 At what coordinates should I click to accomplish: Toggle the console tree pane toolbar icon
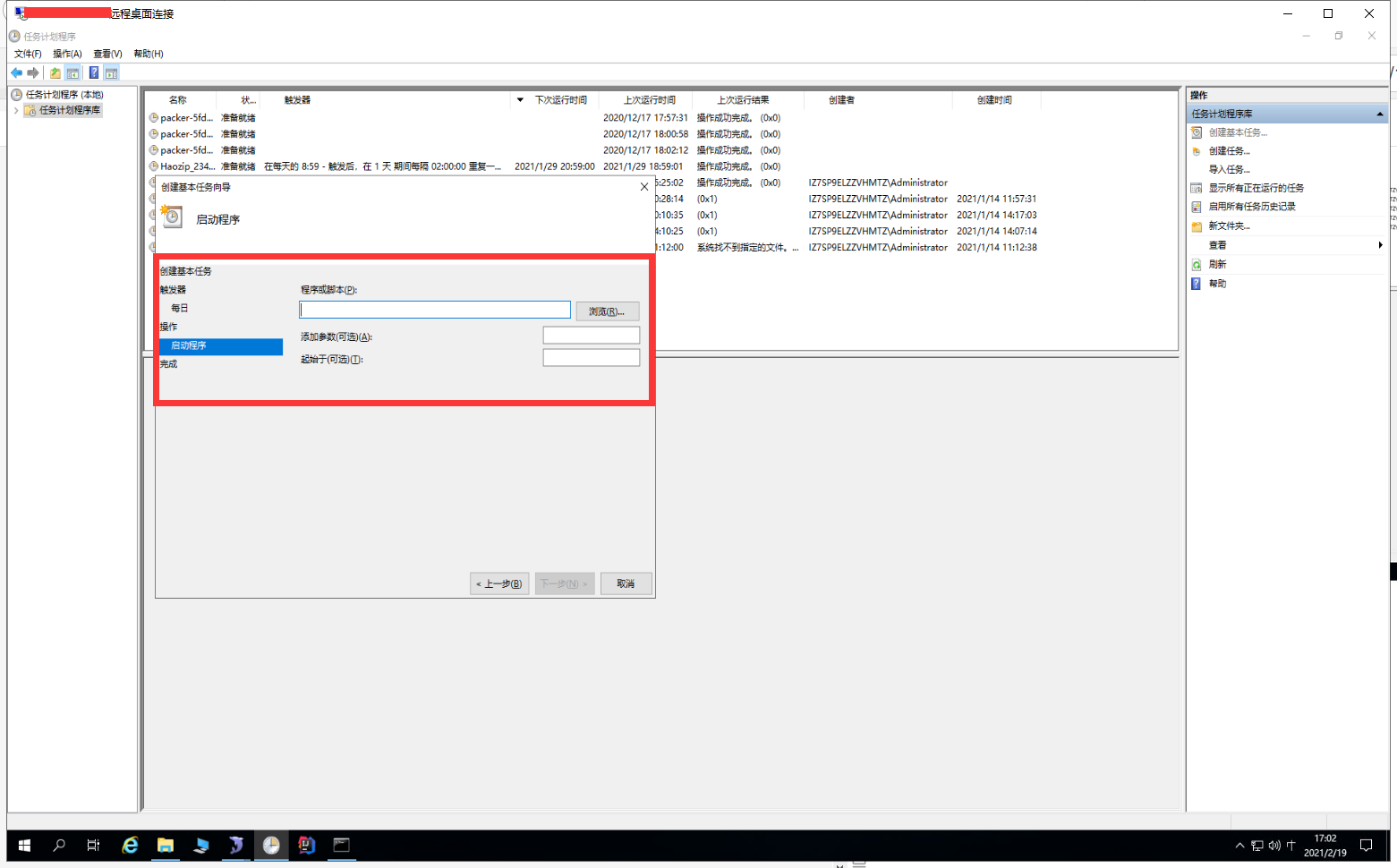[72, 72]
